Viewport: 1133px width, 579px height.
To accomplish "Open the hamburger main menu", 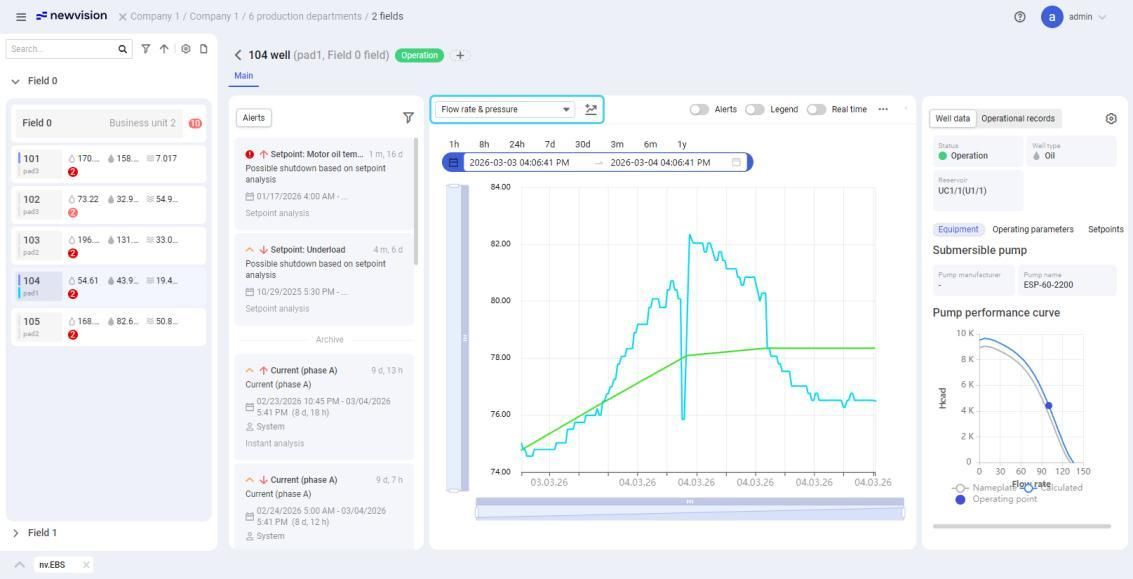I will click(x=21, y=17).
